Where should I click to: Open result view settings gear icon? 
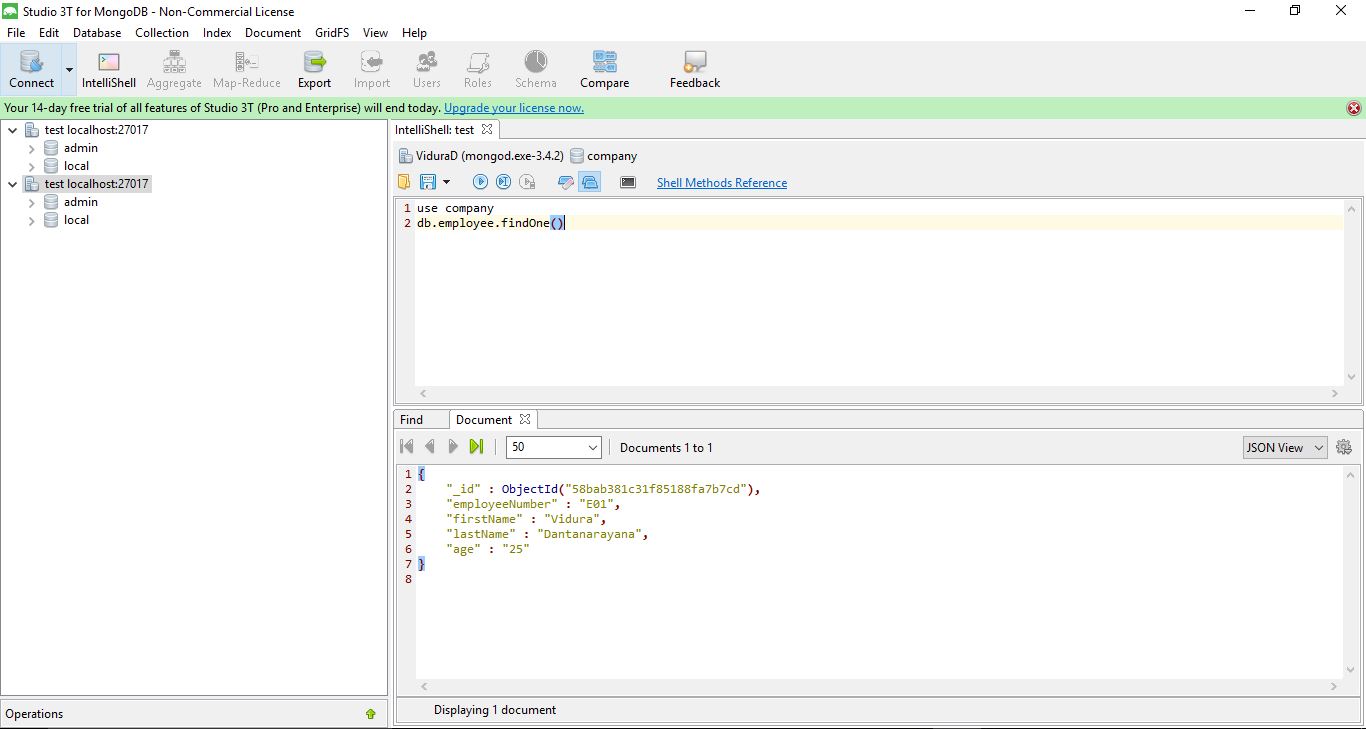(x=1344, y=447)
